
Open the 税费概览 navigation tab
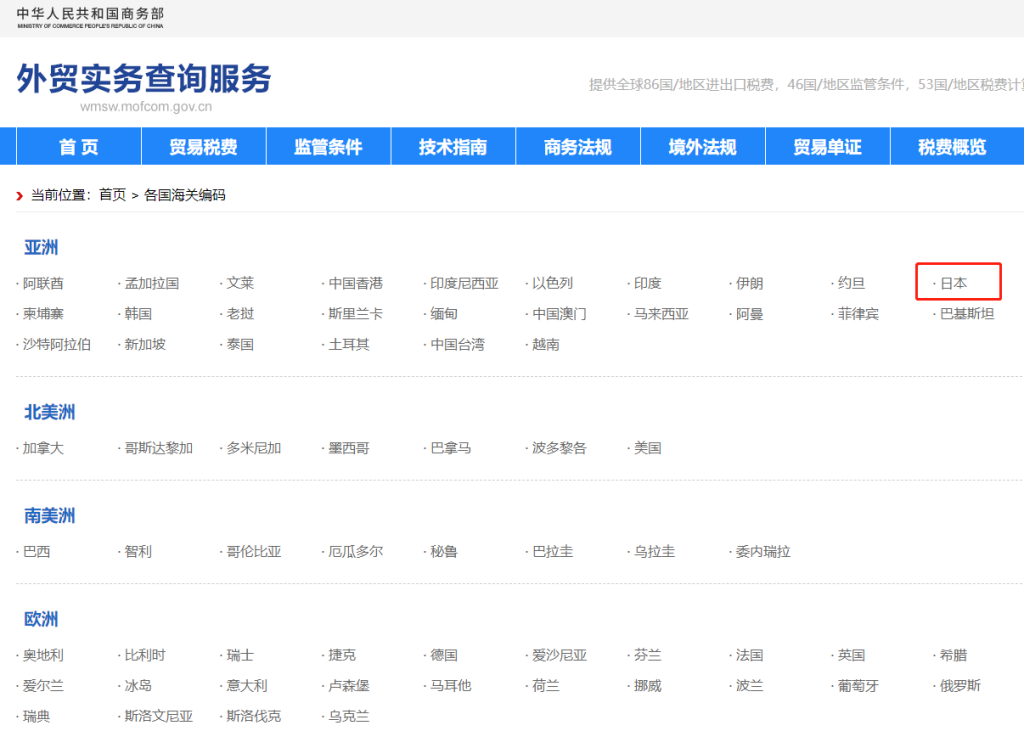coord(952,146)
